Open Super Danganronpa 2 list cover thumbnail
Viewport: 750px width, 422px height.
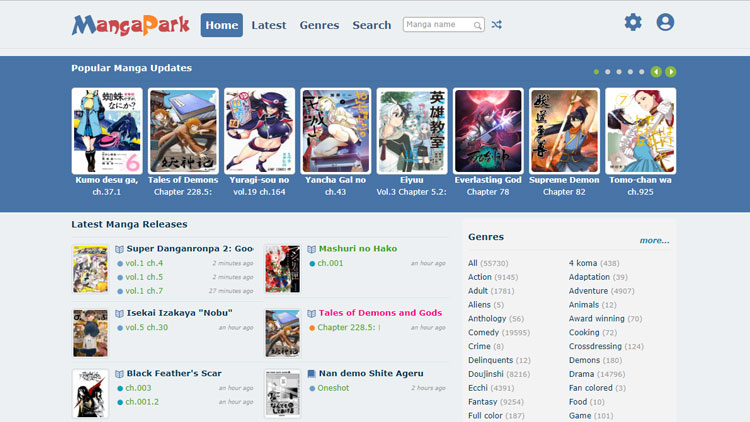pyautogui.click(x=90, y=268)
